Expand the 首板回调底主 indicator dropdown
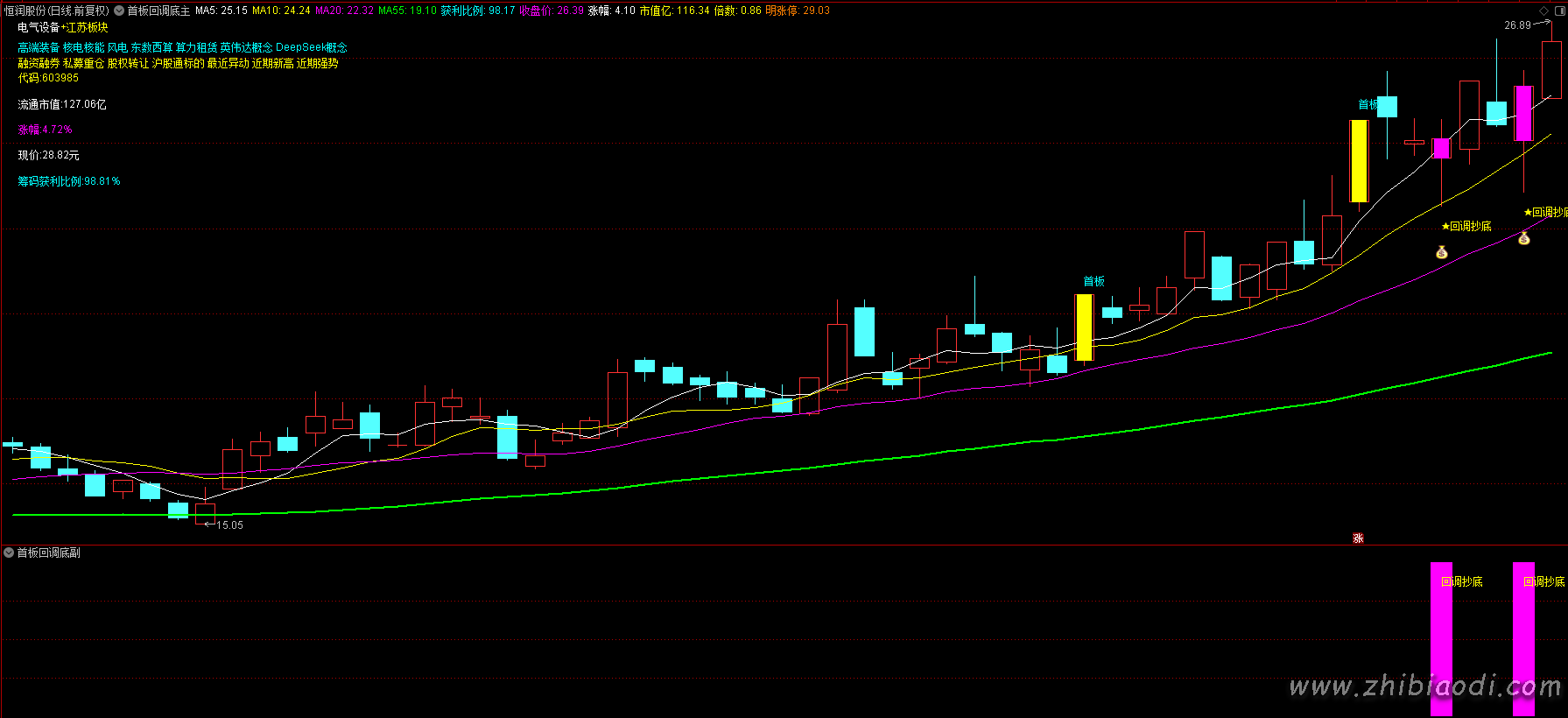Viewport: 1568px width, 718px height. point(119,11)
